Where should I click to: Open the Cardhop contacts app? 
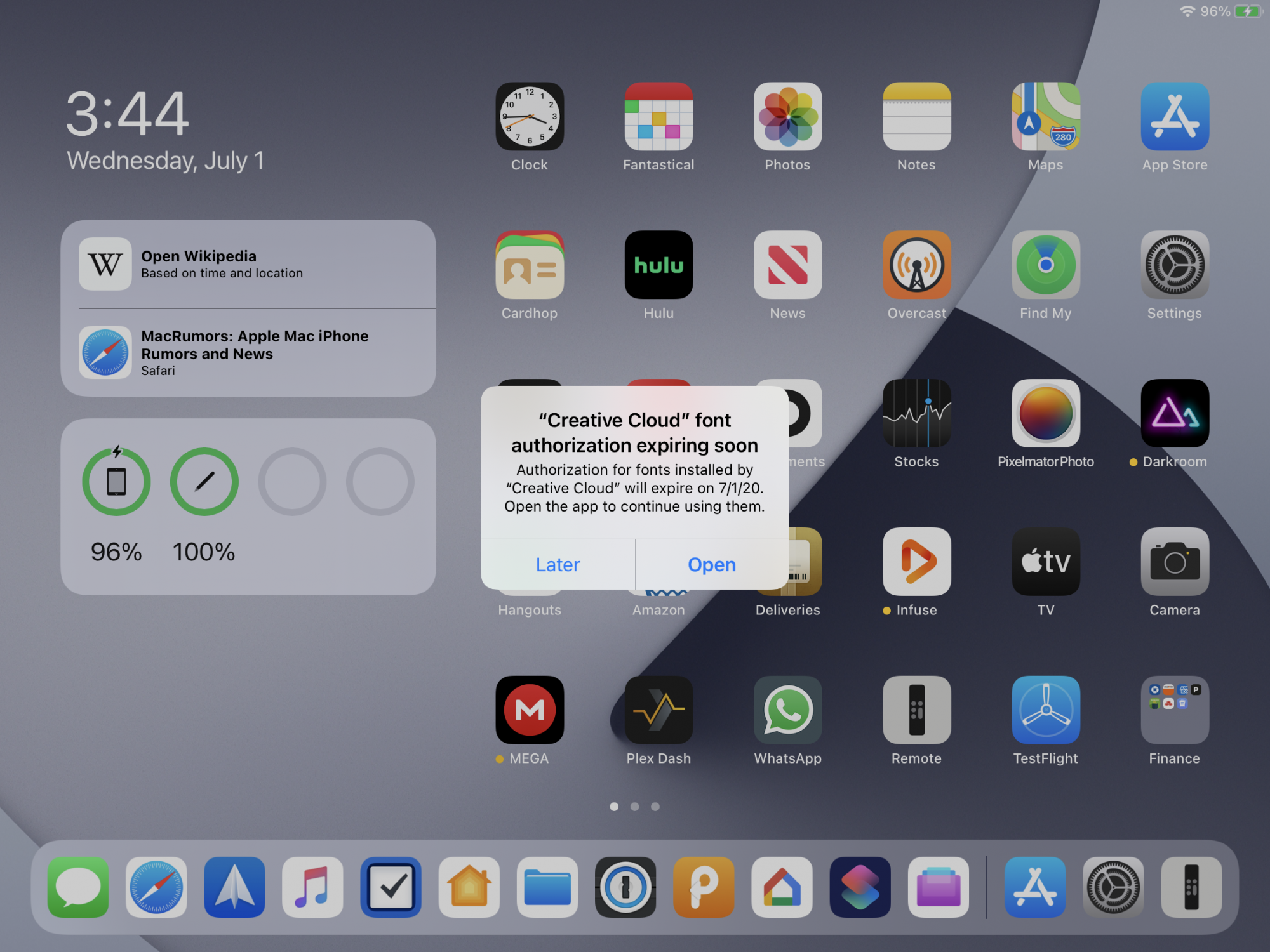530,265
